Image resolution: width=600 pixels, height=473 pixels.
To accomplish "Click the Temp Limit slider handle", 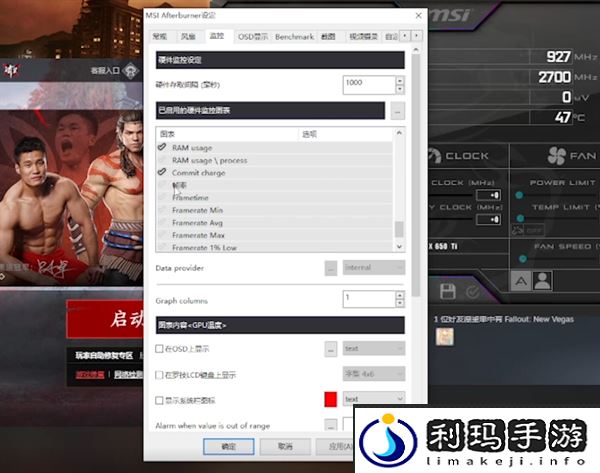I will tap(520, 219).
